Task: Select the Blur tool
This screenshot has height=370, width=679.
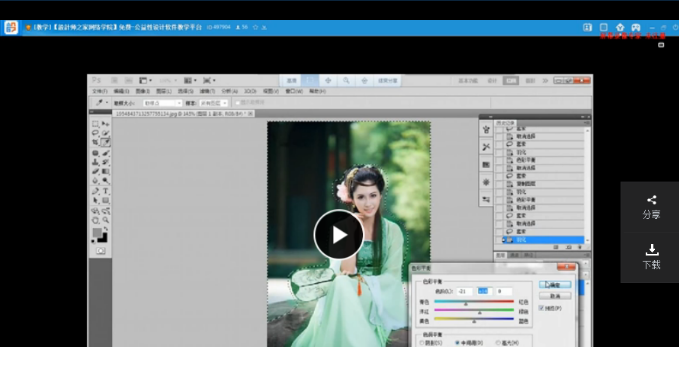Action: coord(95,180)
